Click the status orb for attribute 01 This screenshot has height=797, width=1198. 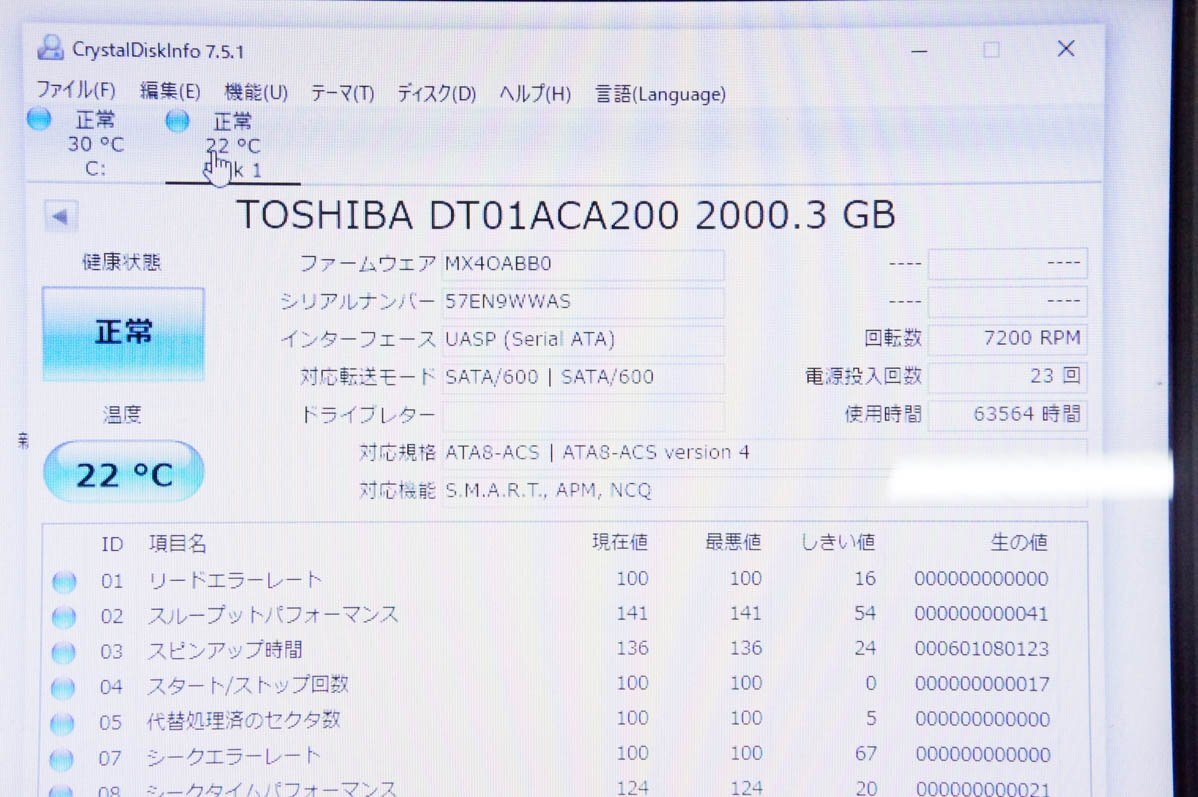coord(64,582)
